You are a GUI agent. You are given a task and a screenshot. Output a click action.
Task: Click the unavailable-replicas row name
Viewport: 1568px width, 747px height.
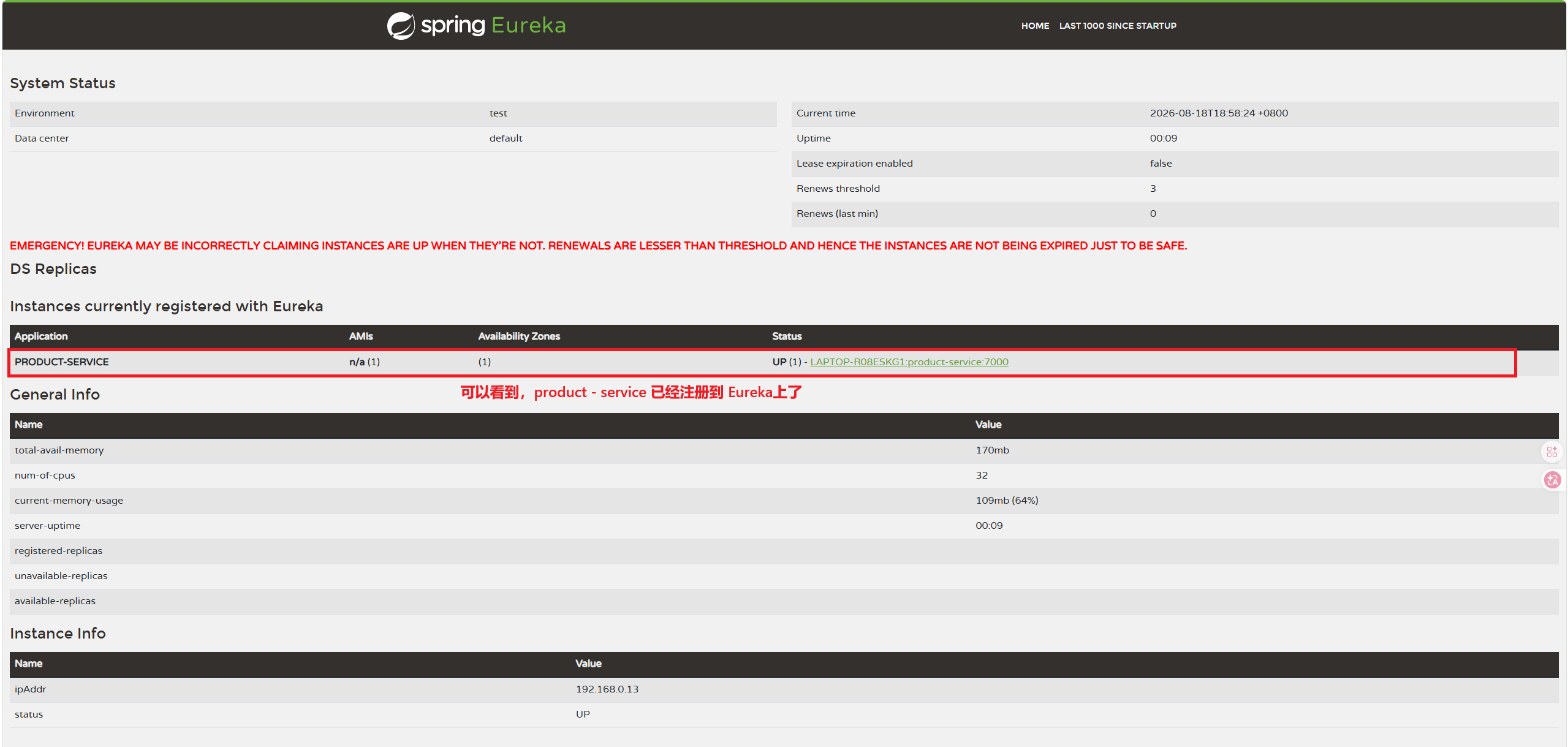(x=61, y=576)
